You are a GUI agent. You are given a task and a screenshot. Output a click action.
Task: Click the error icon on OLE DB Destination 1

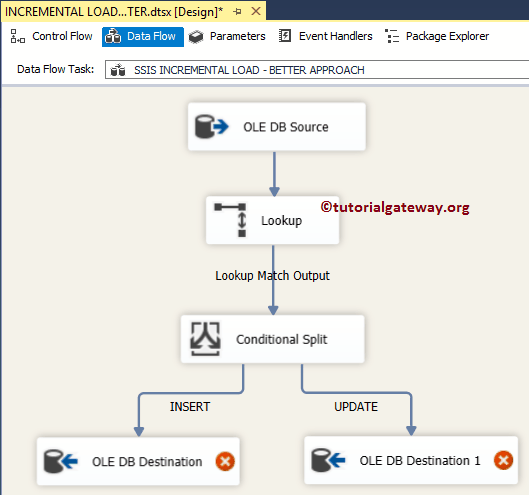tap(504, 460)
